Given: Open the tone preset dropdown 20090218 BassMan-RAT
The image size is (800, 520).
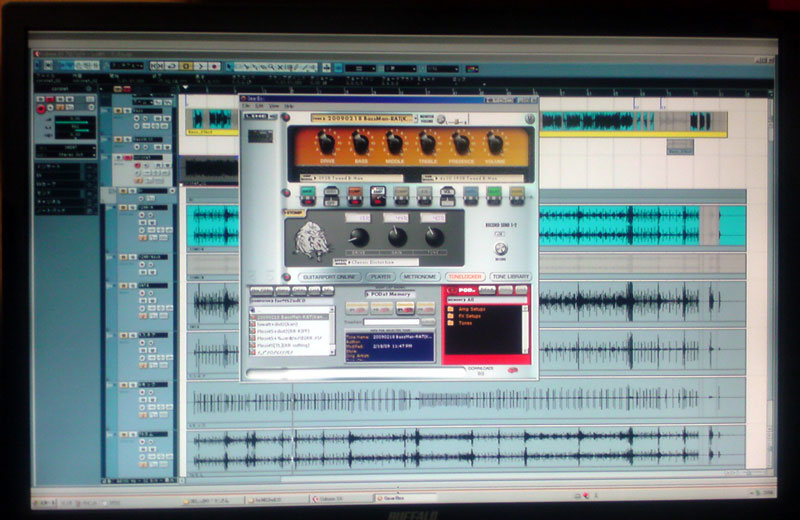Looking at the screenshot, I should [364, 118].
